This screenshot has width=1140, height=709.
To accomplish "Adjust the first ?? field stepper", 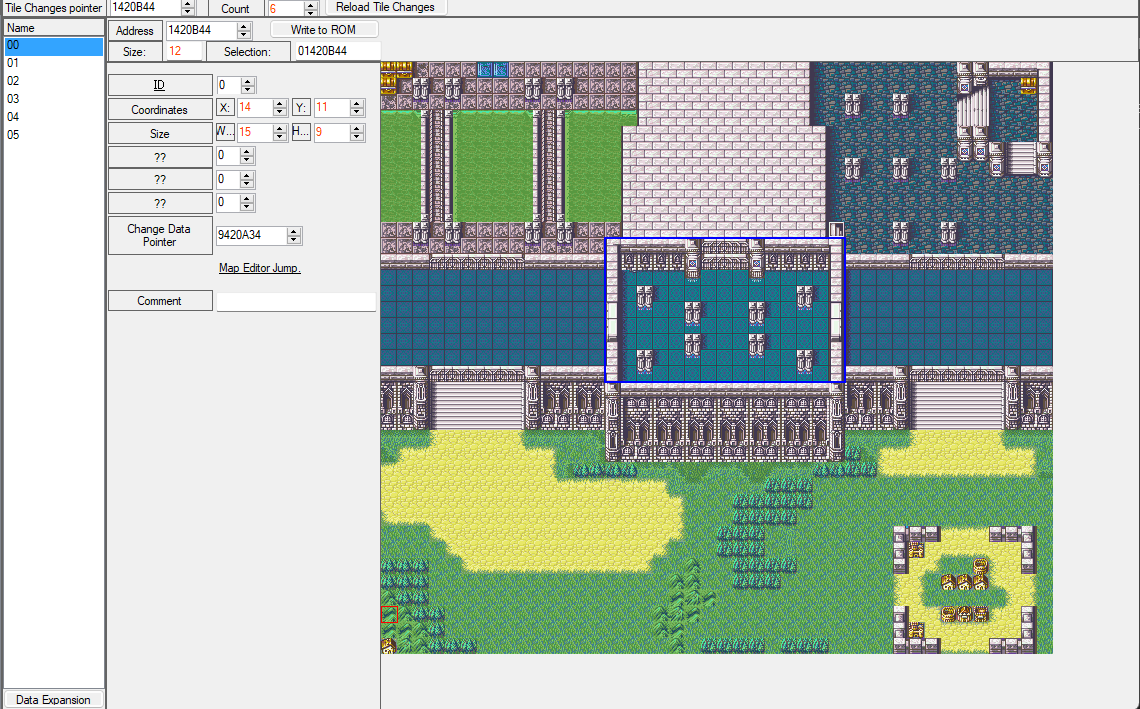I will [246, 156].
